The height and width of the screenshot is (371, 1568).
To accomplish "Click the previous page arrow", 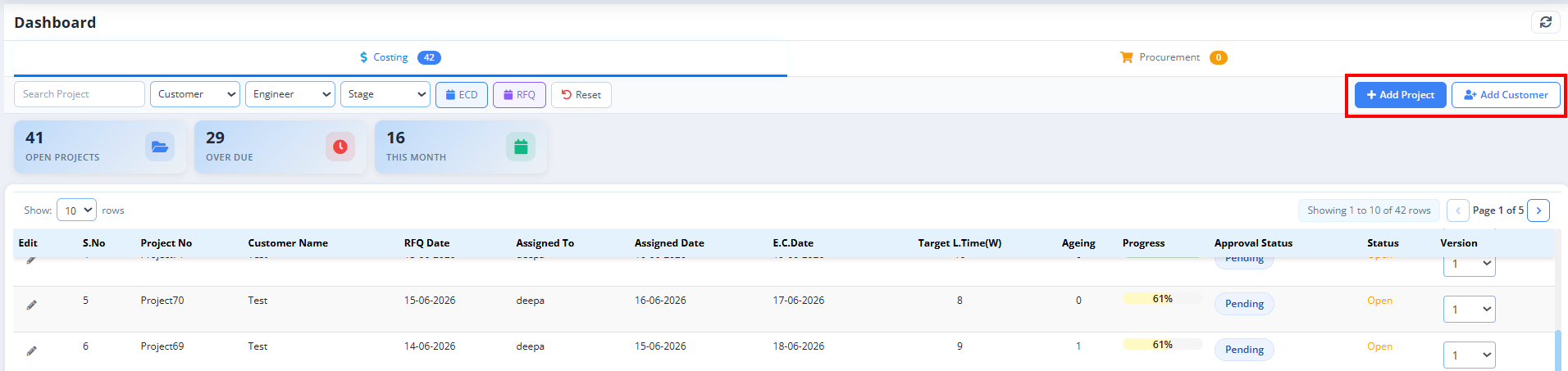I will coord(1458,210).
